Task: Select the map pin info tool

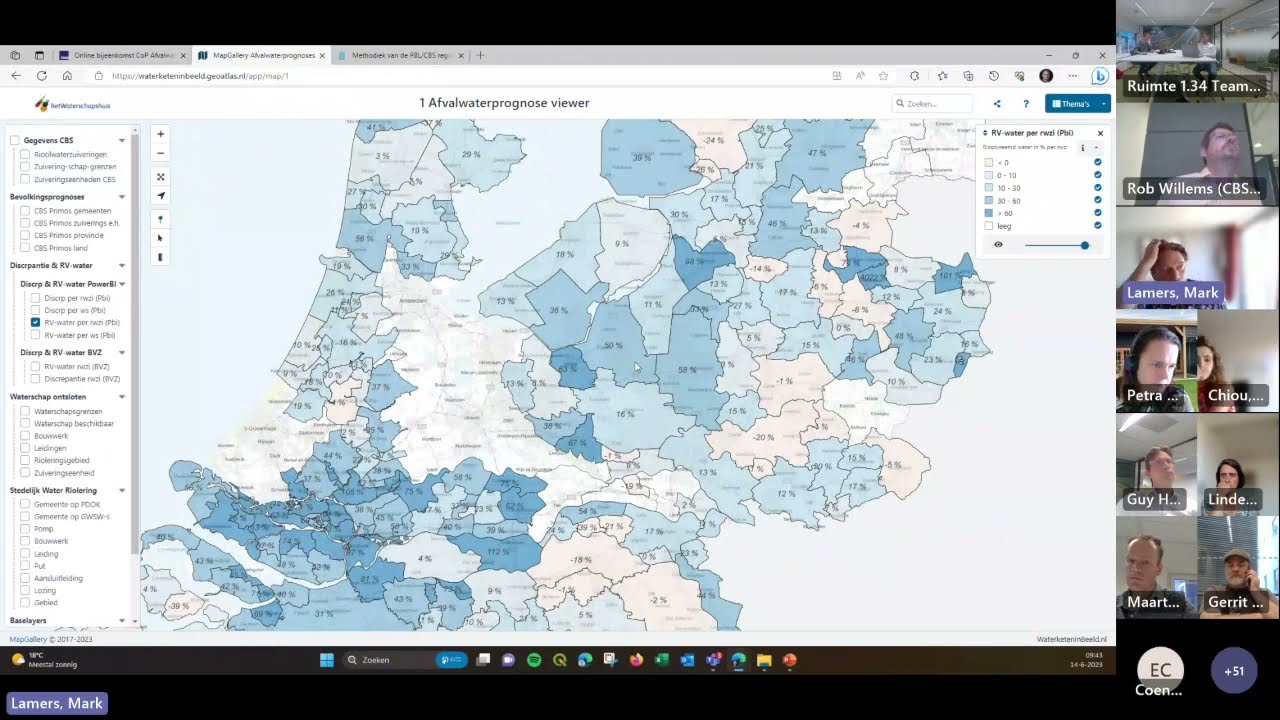Action: (160, 219)
